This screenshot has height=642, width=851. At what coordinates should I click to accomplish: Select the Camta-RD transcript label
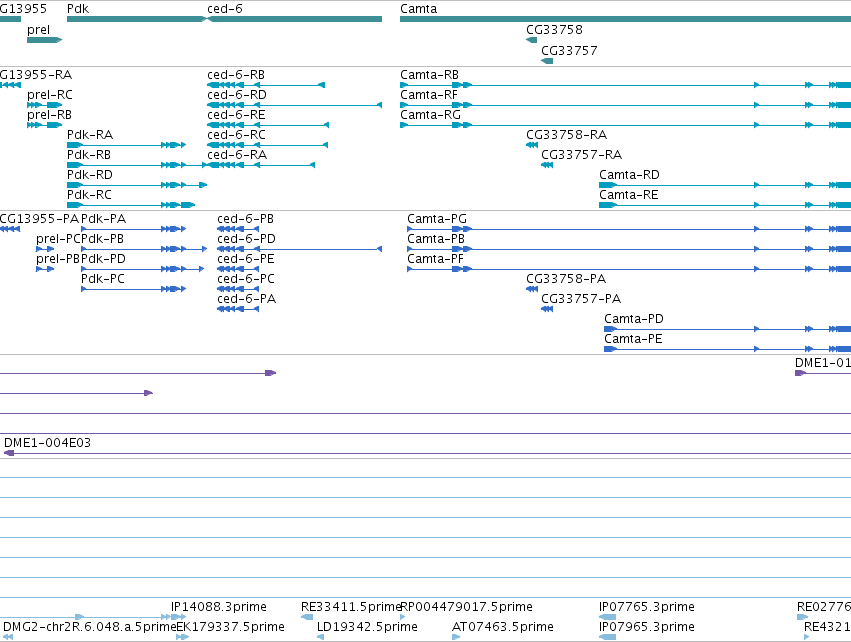point(630,175)
